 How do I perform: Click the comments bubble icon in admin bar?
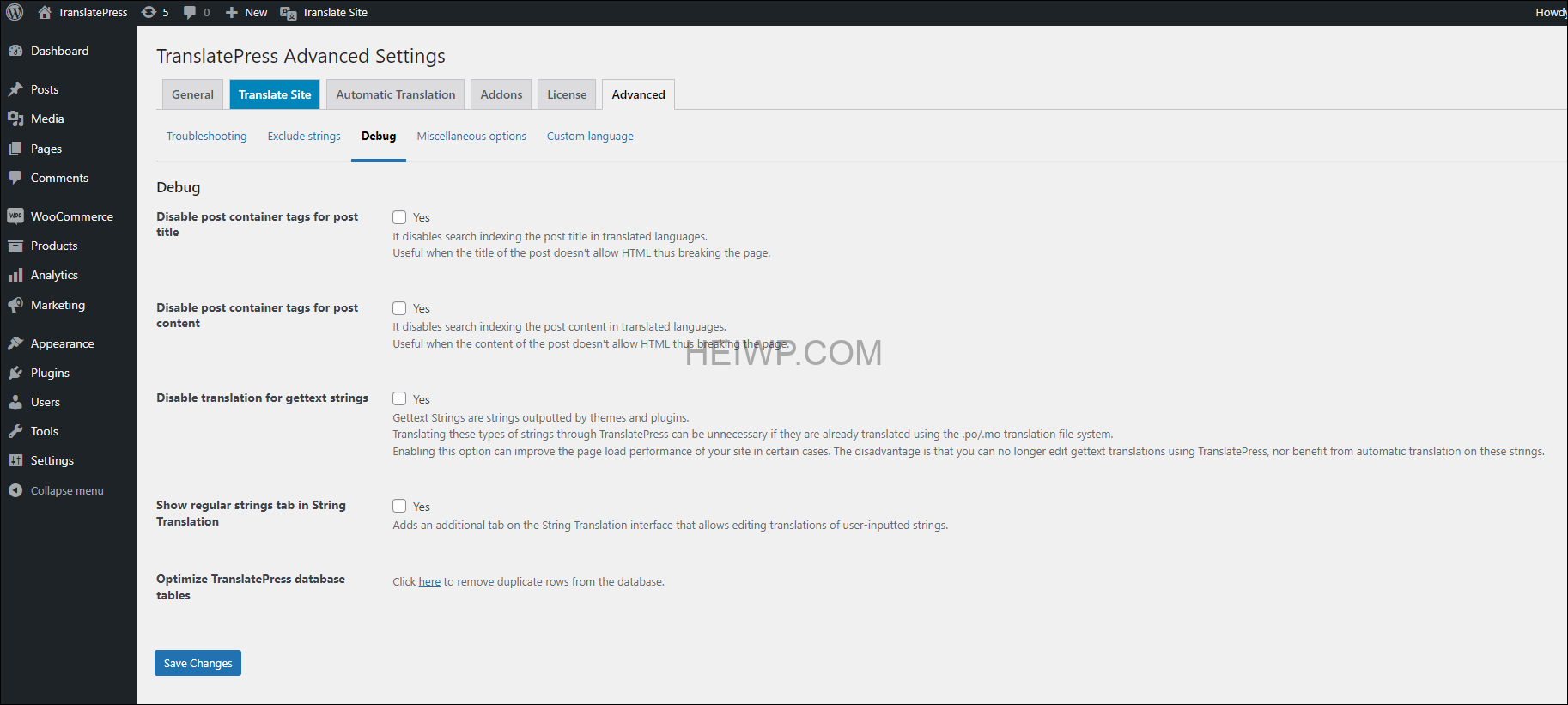click(x=190, y=12)
